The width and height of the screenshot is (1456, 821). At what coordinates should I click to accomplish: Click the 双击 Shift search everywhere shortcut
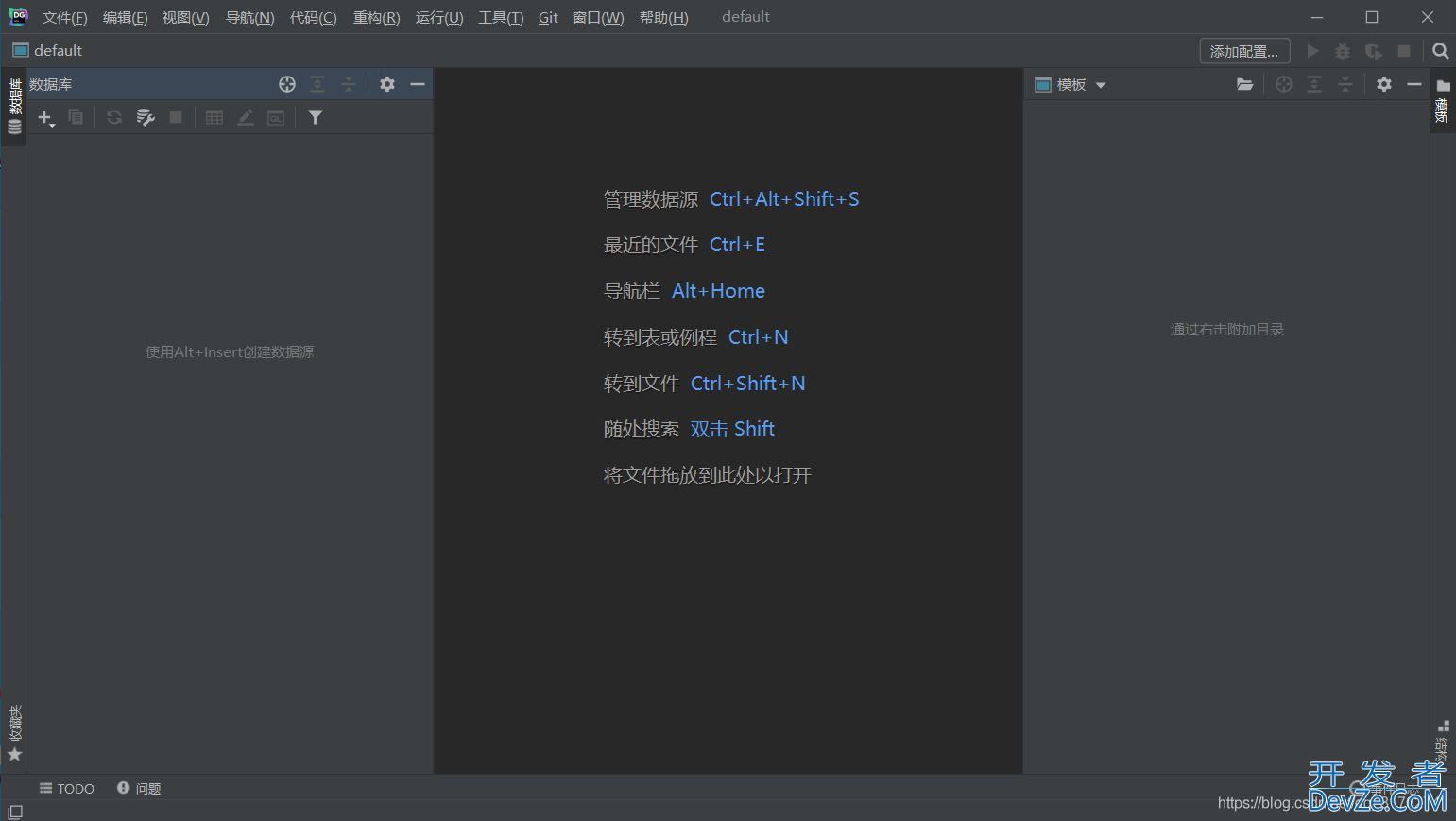click(732, 429)
